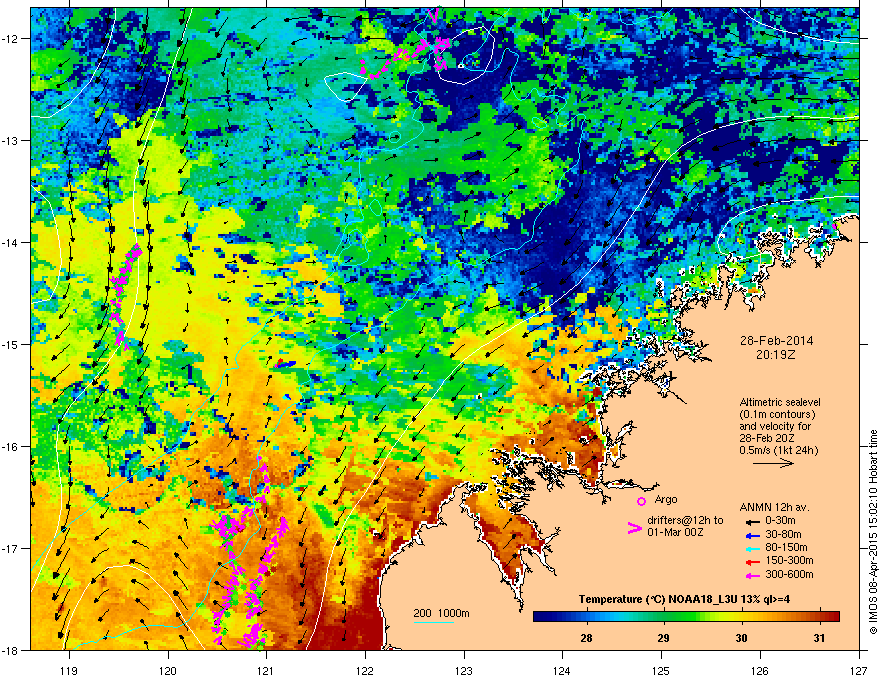Image resolution: width=880 pixels, height=680 pixels.
Task: Select the black 0-30m arrow legend symbol
Action: [753, 521]
